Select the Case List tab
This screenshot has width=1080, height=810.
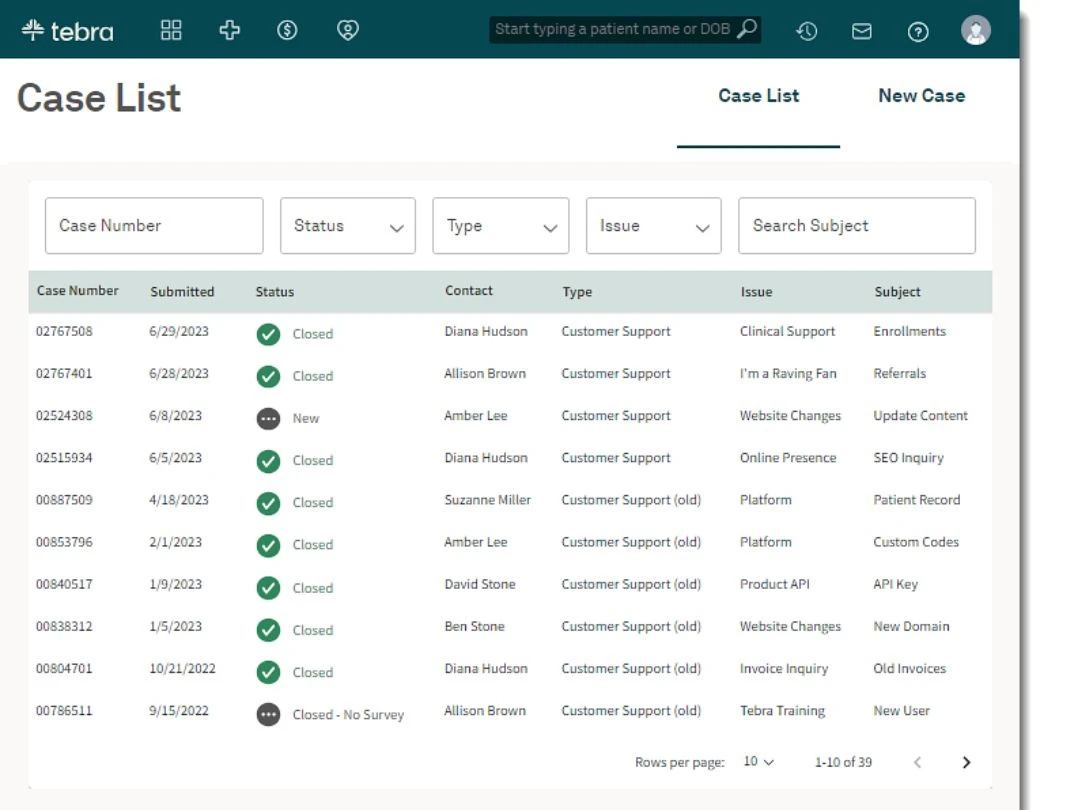[x=758, y=96]
